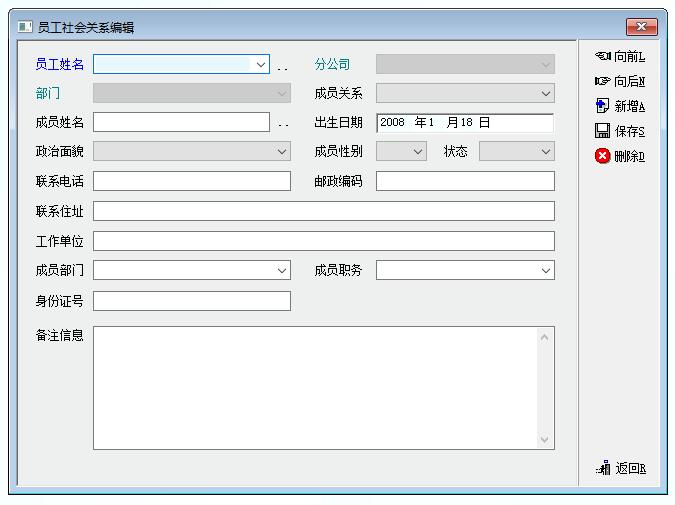This screenshot has height=505, width=675.
Task: Click the 备注信息 scrollbar down arrow
Action: click(545, 439)
